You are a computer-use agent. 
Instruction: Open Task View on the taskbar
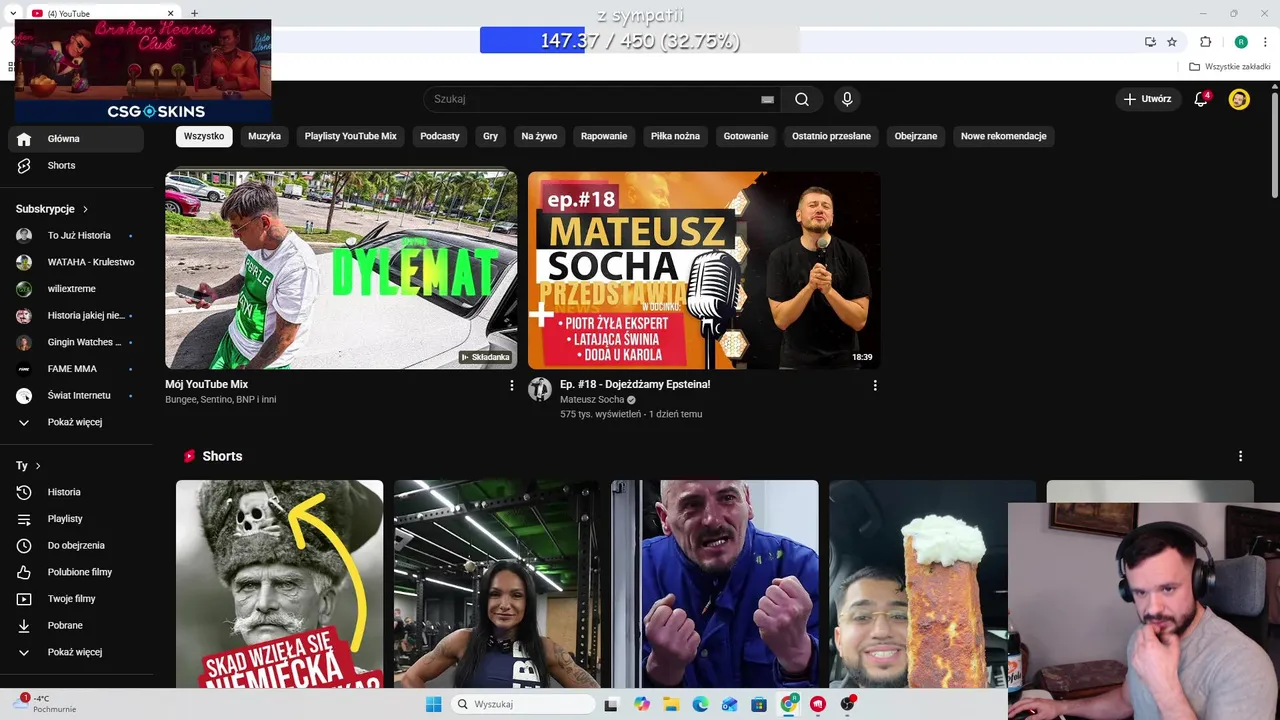pos(611,704)
